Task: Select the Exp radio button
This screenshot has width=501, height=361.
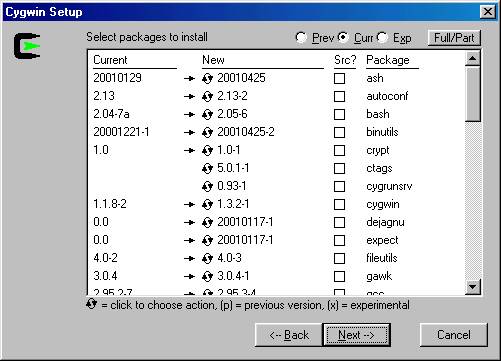Action: tap(382, 37)
